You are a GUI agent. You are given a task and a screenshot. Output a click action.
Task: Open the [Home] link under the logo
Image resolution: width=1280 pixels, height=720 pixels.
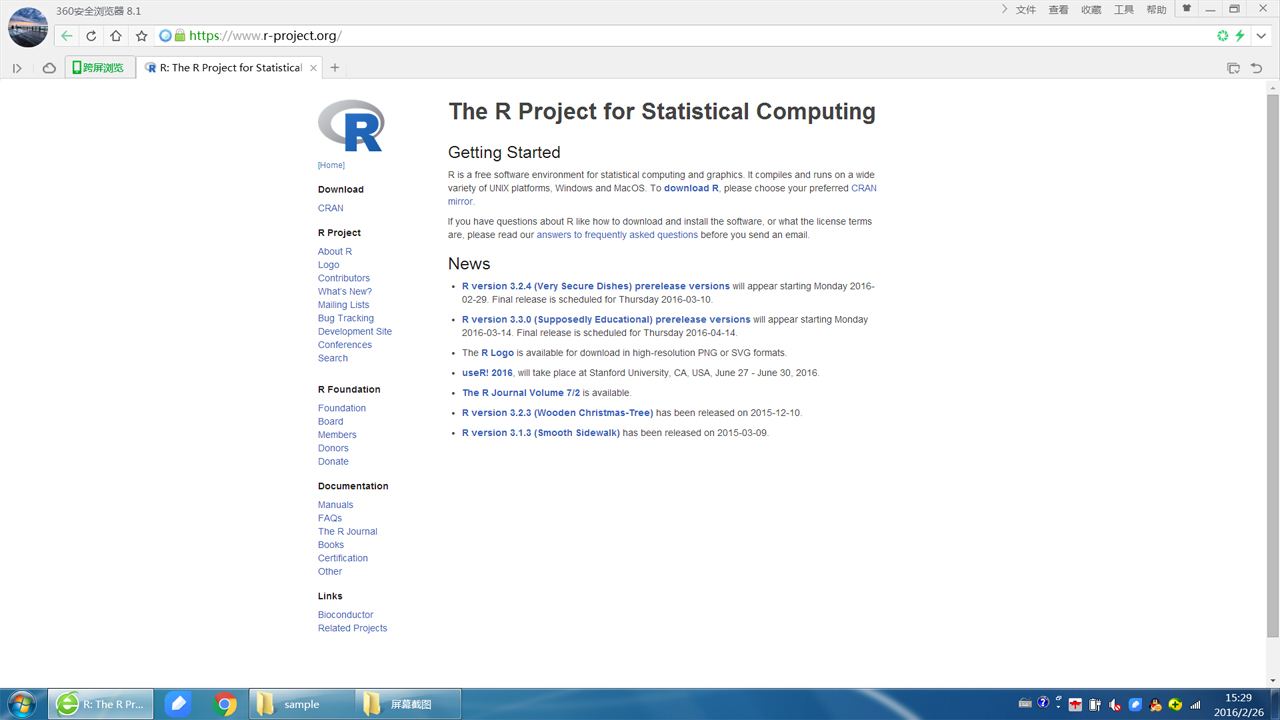(331, 165)
